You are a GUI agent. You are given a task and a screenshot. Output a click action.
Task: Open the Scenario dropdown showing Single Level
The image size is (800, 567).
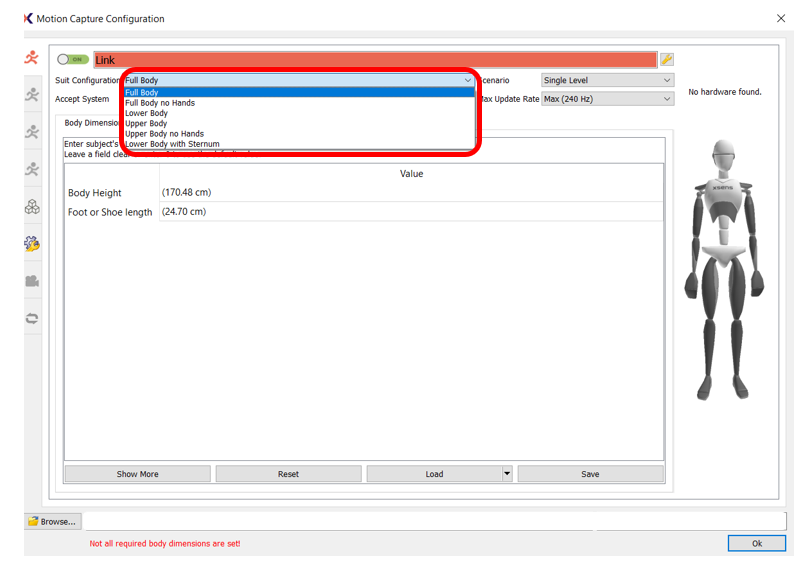607,80
